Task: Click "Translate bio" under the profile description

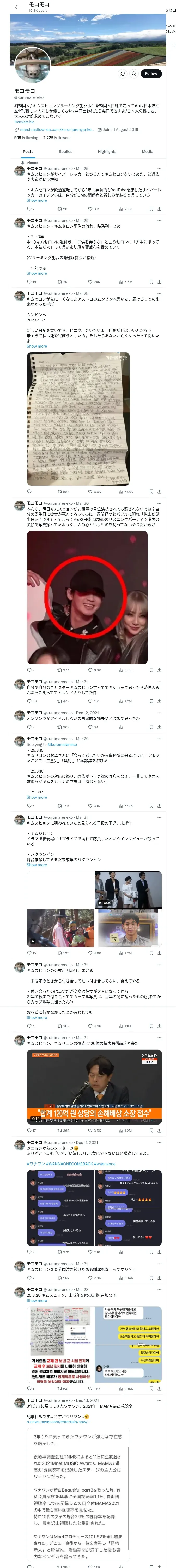Action: click(24, 122)
